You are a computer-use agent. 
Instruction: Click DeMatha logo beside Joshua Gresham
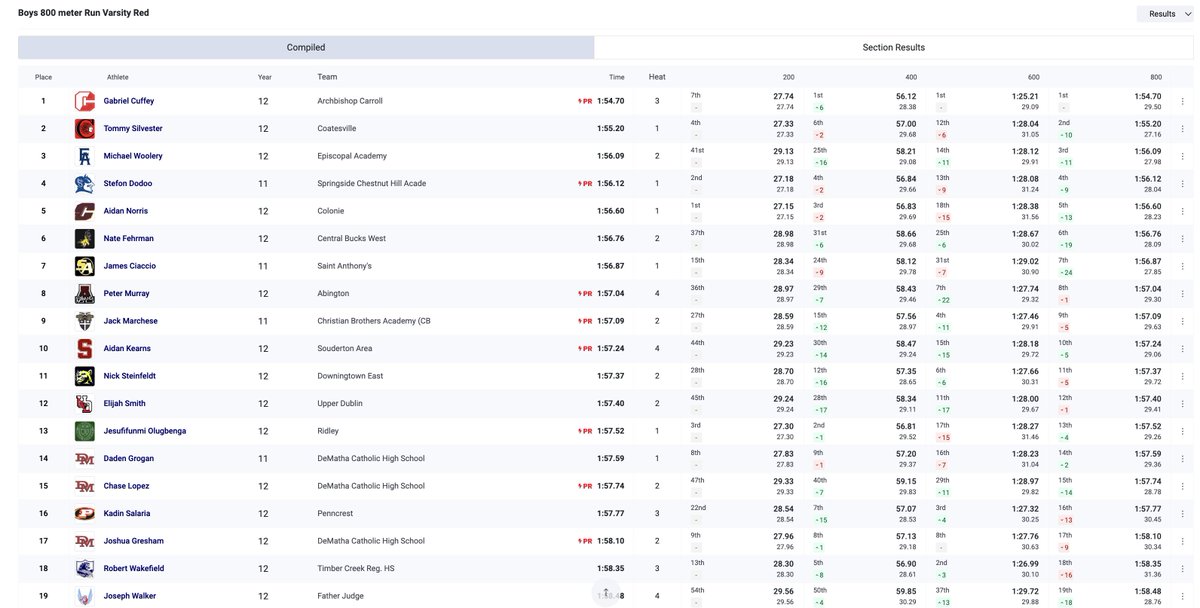84,541
